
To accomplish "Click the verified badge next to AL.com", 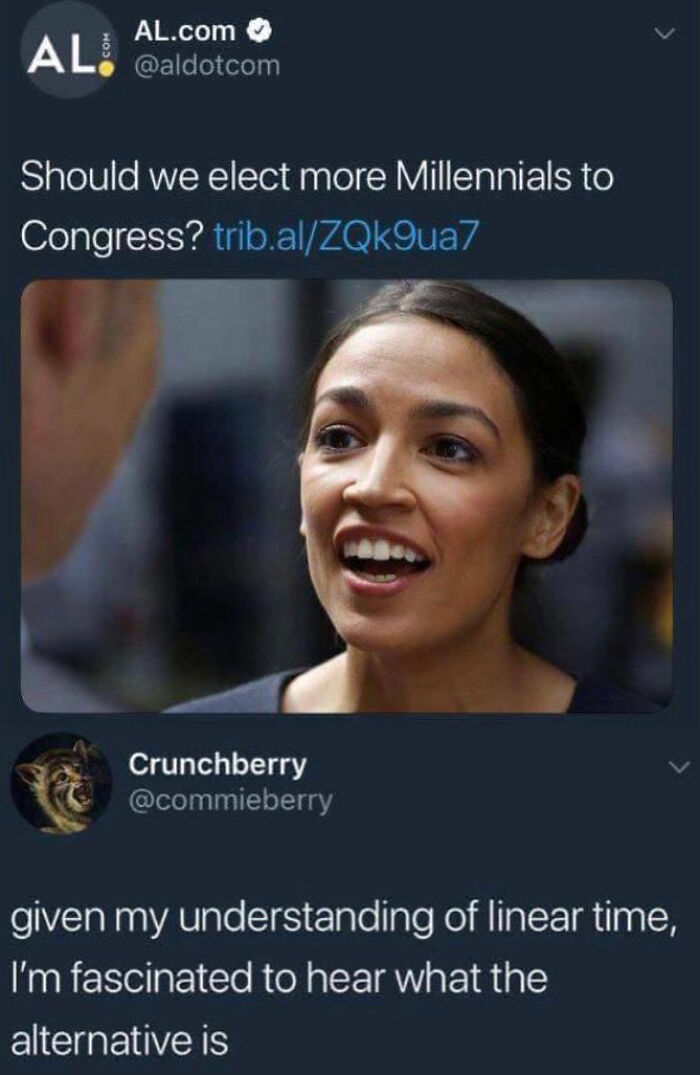I will tap(261, 30).
